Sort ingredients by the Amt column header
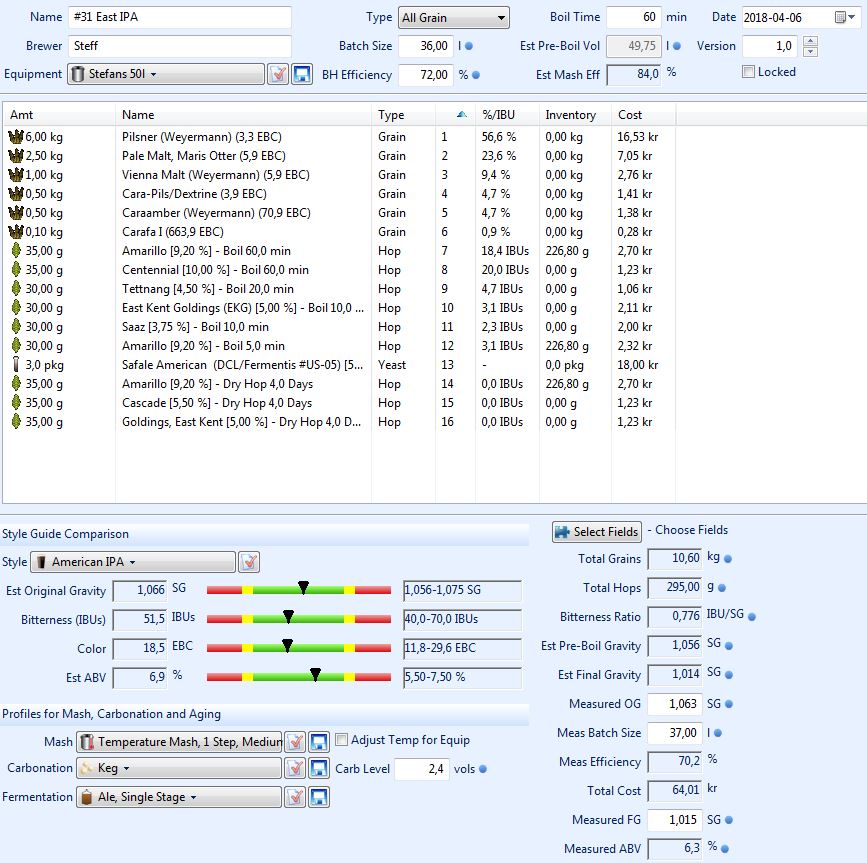 59,114
